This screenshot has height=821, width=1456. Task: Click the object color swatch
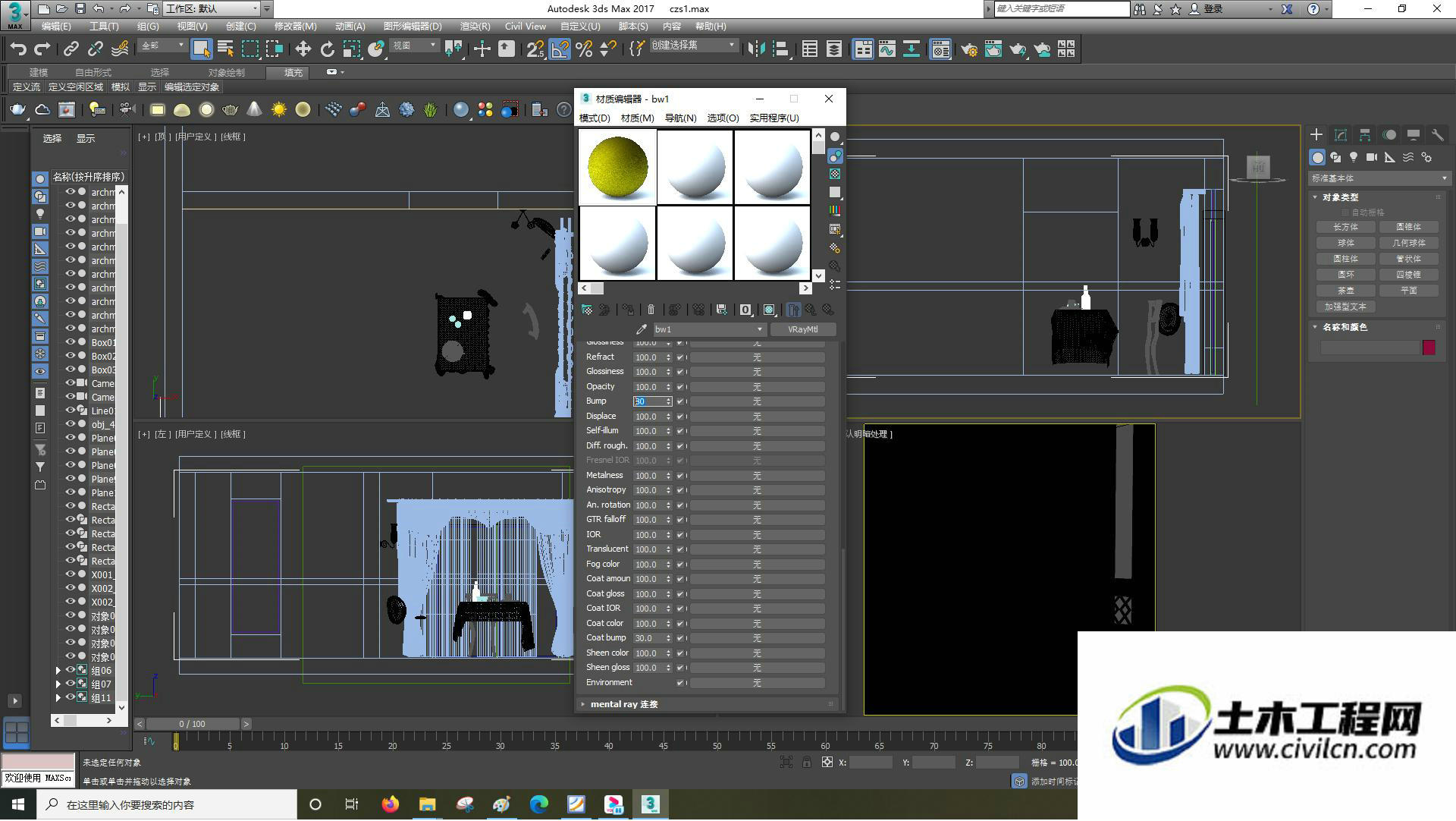pyautogui.click(x=1429, y=348)
